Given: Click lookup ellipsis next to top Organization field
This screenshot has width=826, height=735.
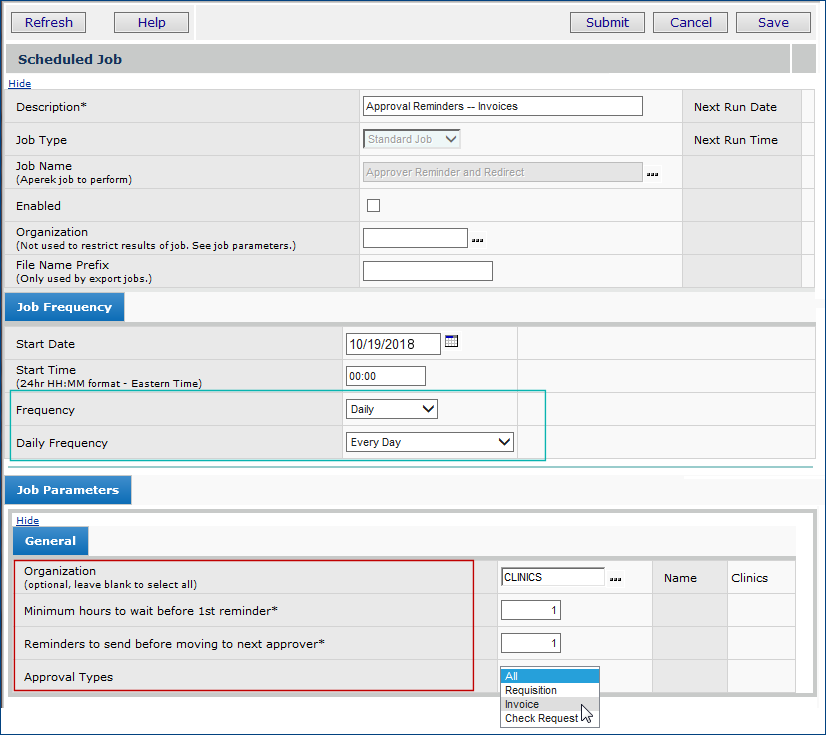Looking at the screenshot, I should click(477, 239).
